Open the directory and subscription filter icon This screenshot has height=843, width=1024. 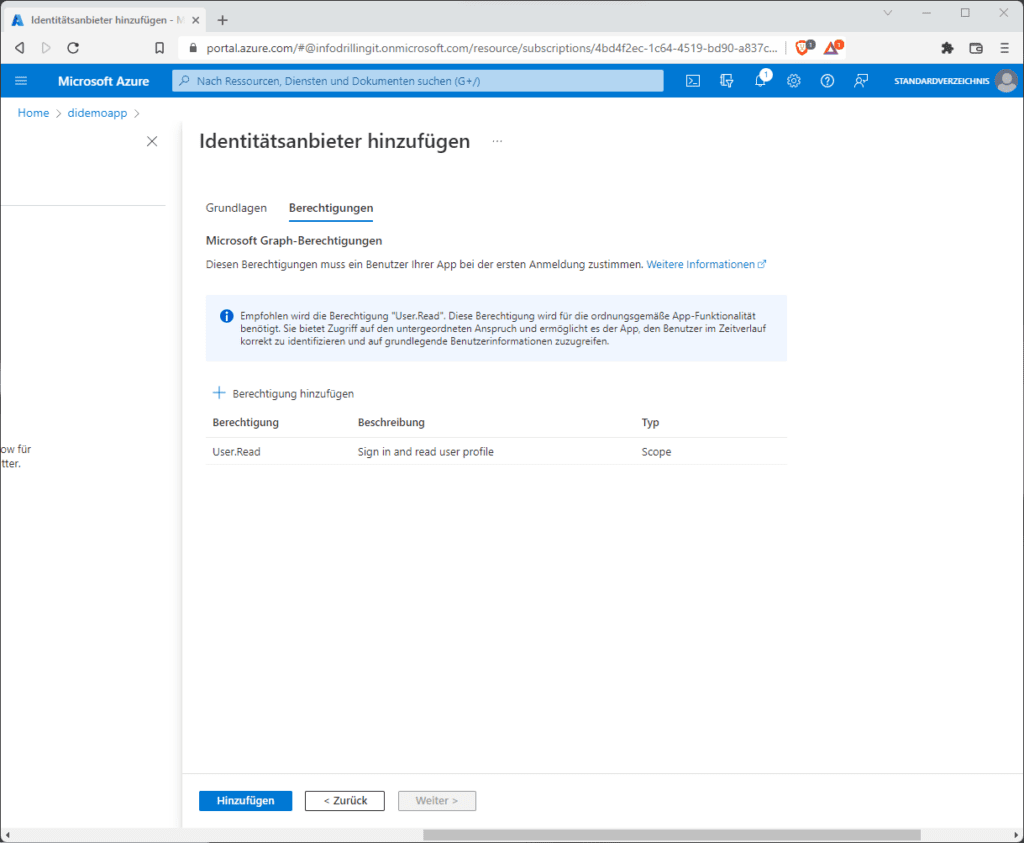coord(726,81)
